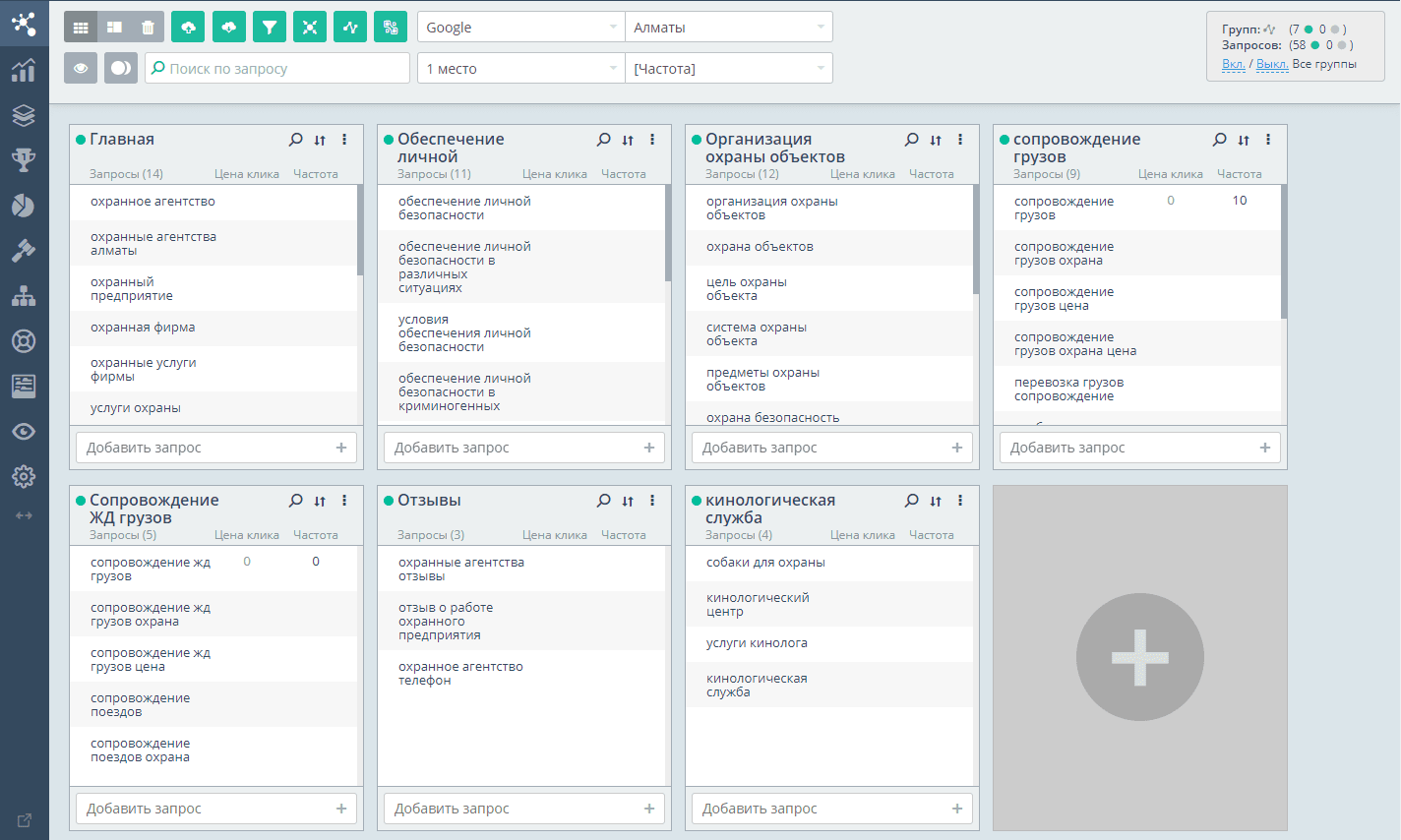Screen dimensions: 1401x840
Task: Open the funnel filter tool
Action: pyautogui.click(x=269, y=28)
